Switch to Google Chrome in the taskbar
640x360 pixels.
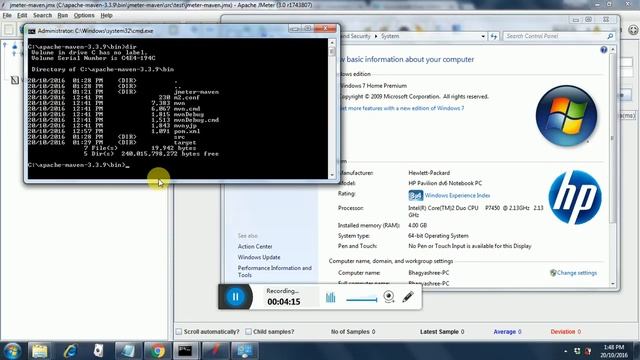pos(158,351)
